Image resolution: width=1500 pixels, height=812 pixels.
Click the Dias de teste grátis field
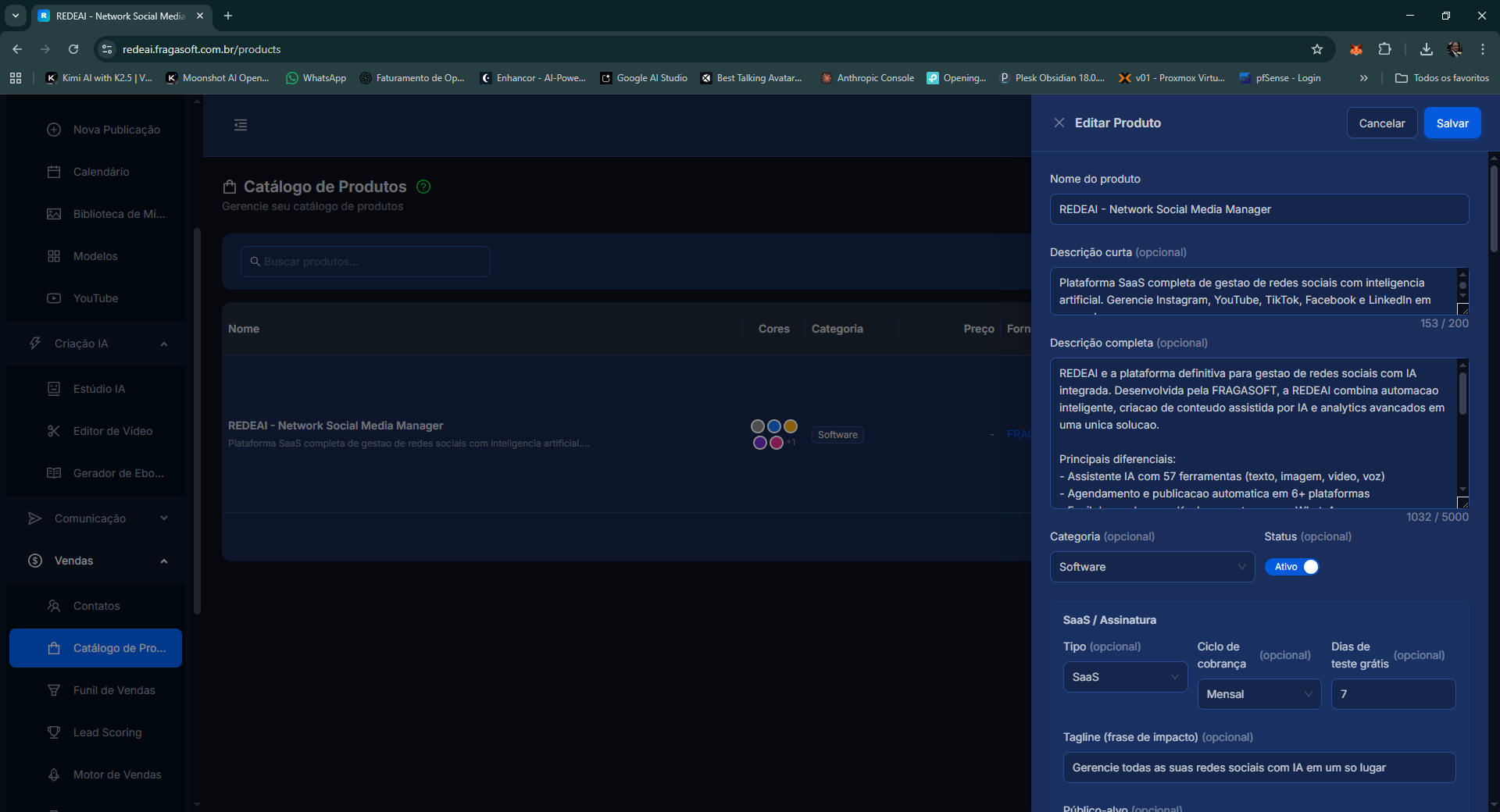(1394, 694)
